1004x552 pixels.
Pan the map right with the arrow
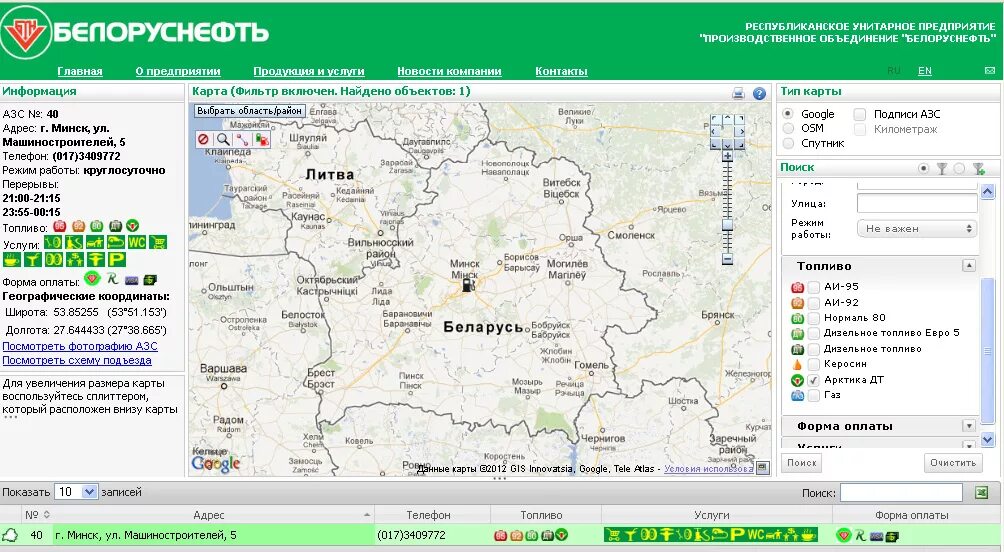tap(739, 132)
